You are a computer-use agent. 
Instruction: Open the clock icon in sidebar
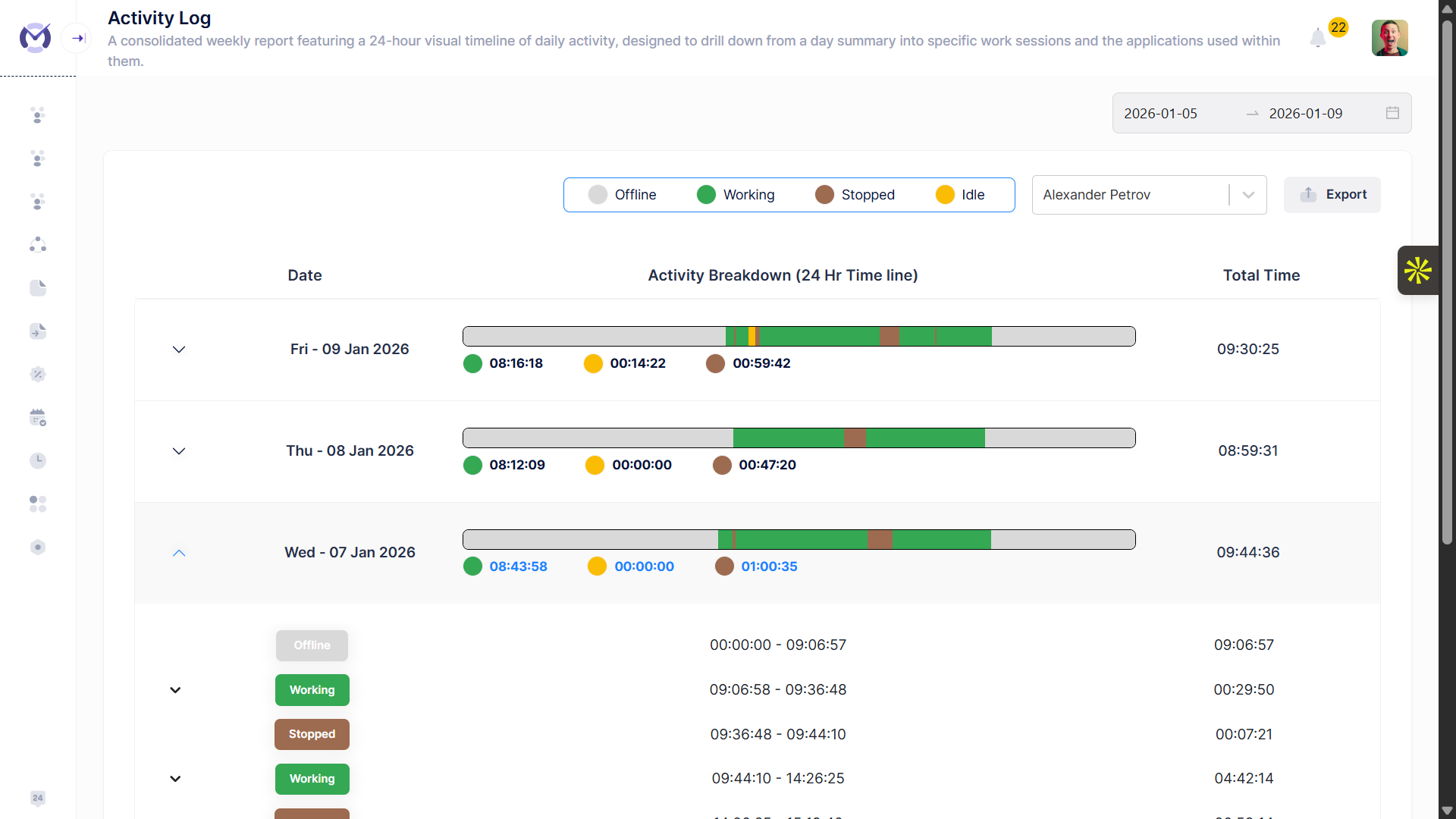point(38,460)
